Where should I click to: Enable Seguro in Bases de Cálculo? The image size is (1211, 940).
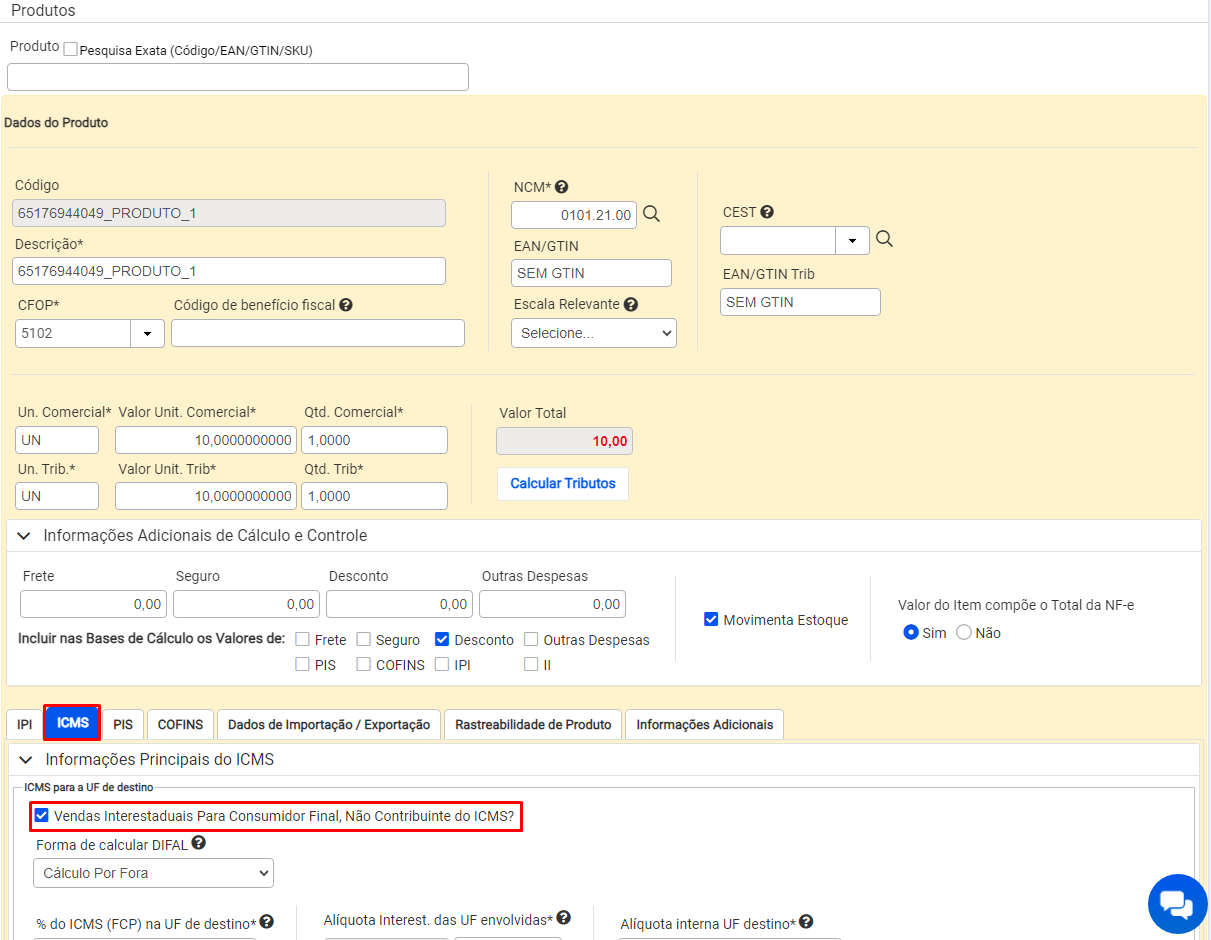[364, 639]
